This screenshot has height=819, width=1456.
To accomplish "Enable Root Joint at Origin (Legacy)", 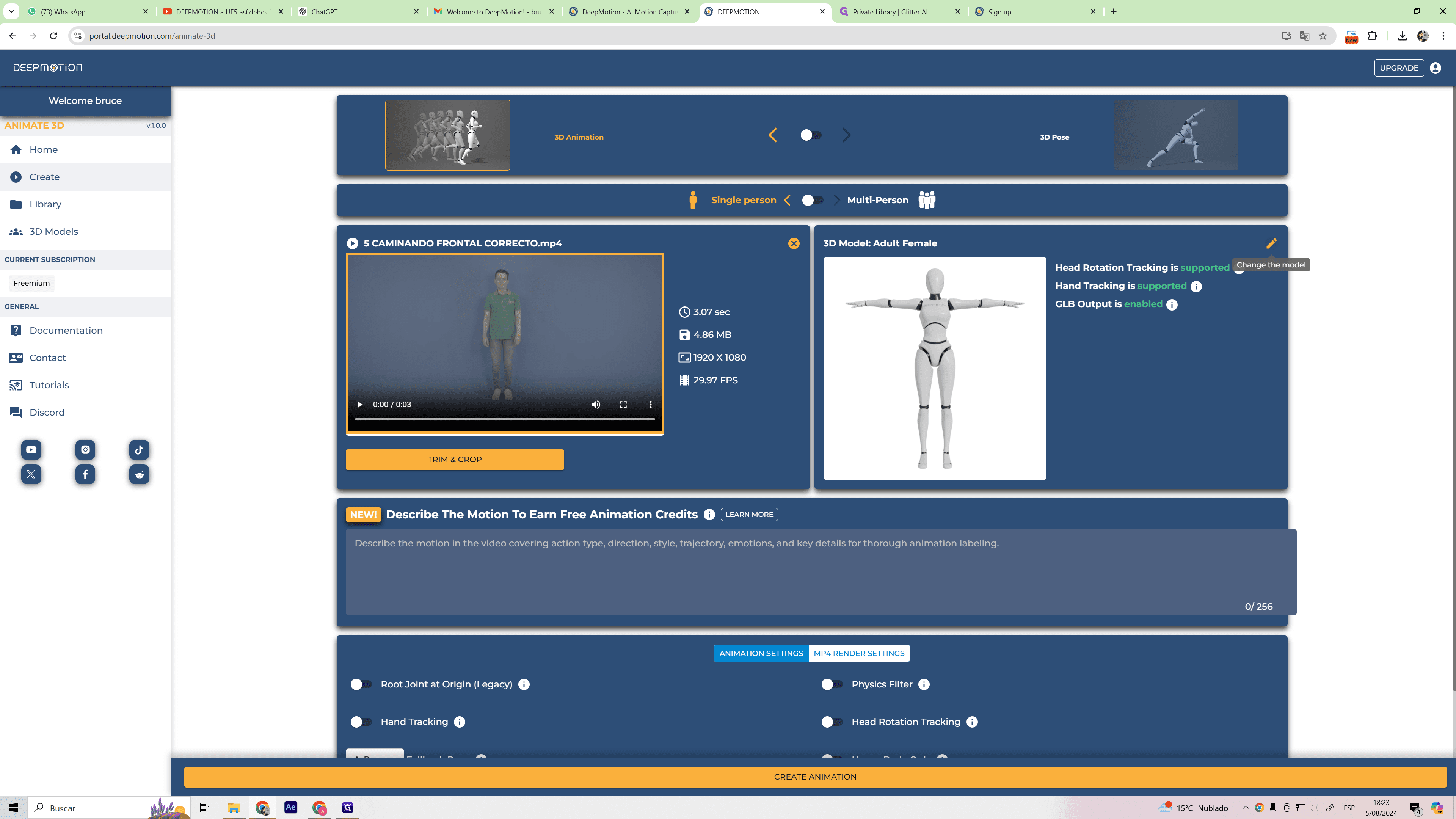I will (x=361, y=684).
